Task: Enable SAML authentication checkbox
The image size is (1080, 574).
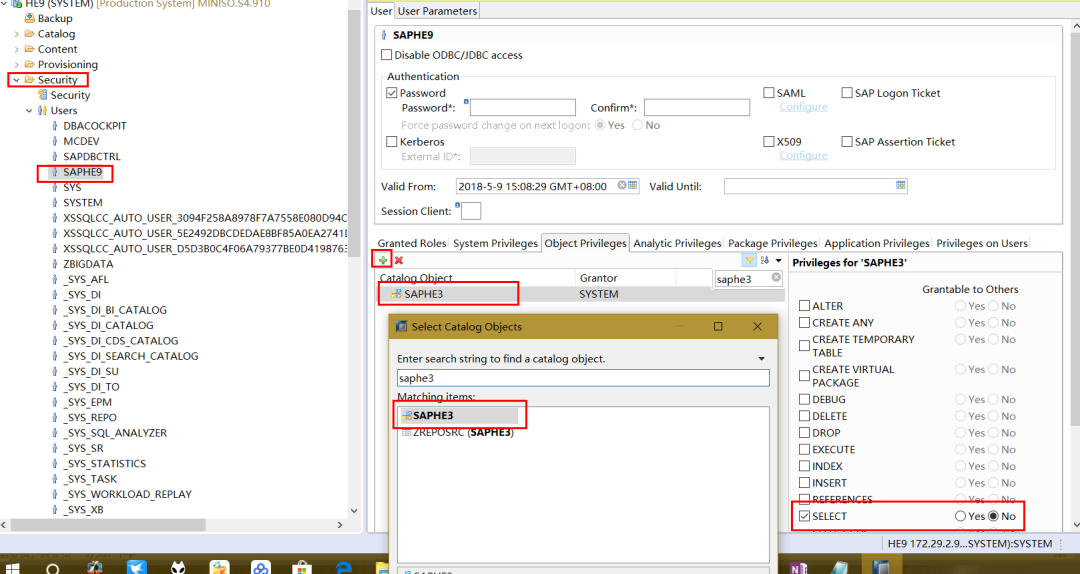Action: (x=769, y=93)
